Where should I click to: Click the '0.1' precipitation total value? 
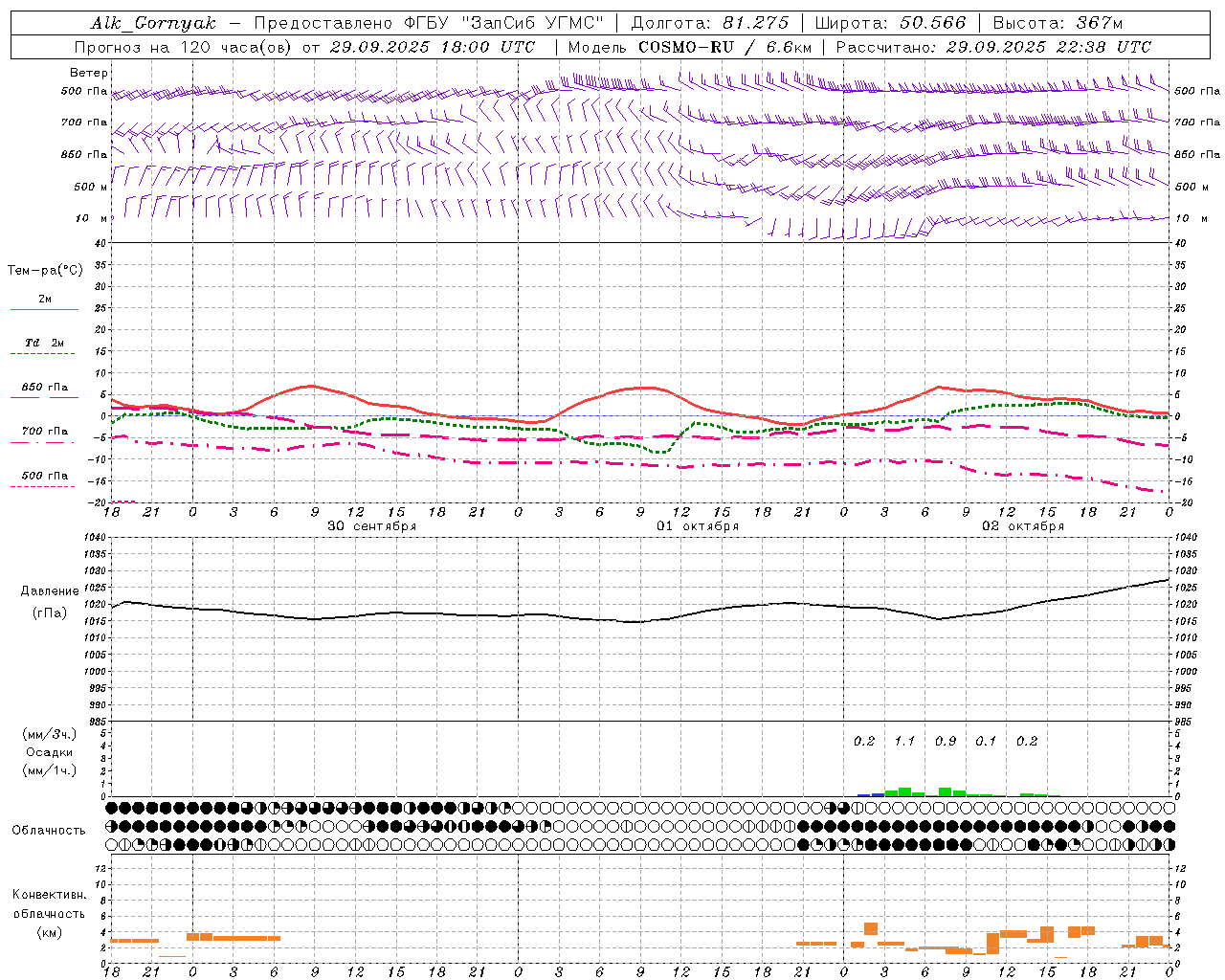click(986, 741)
